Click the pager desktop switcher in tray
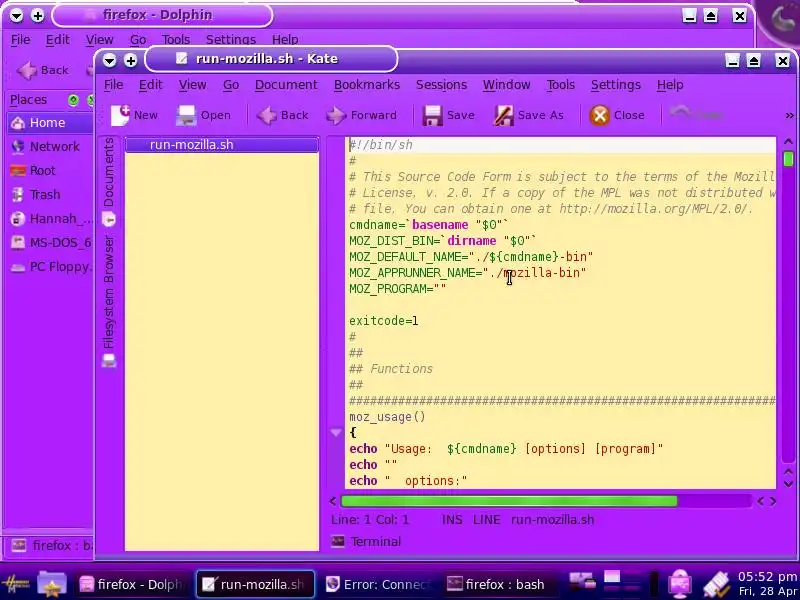This screenshot has width=800, height=600. pyautogui.click(x=623, y=582)
